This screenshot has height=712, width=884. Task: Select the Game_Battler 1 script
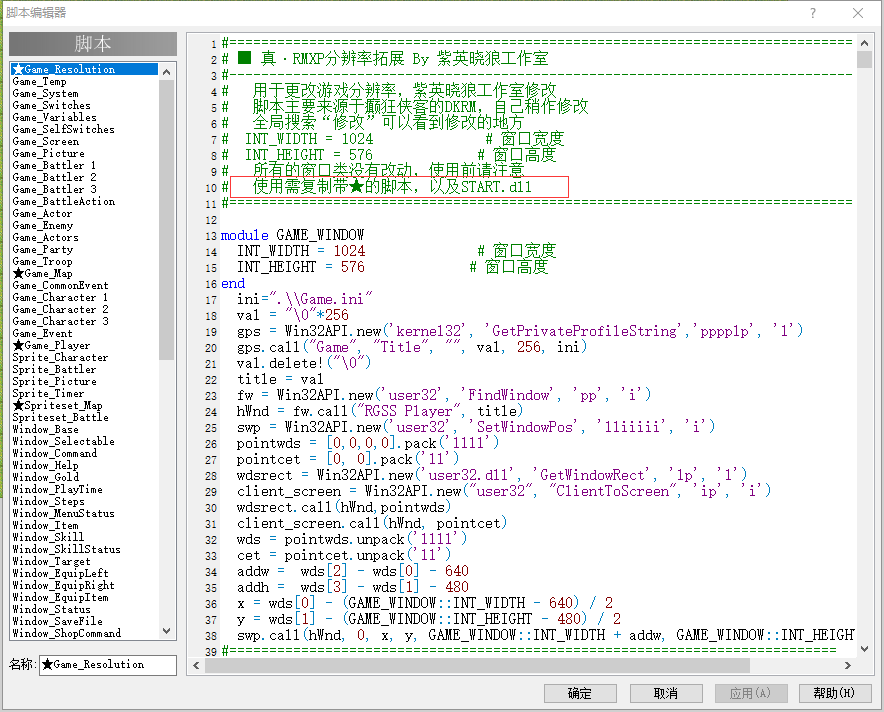(85, 165)
